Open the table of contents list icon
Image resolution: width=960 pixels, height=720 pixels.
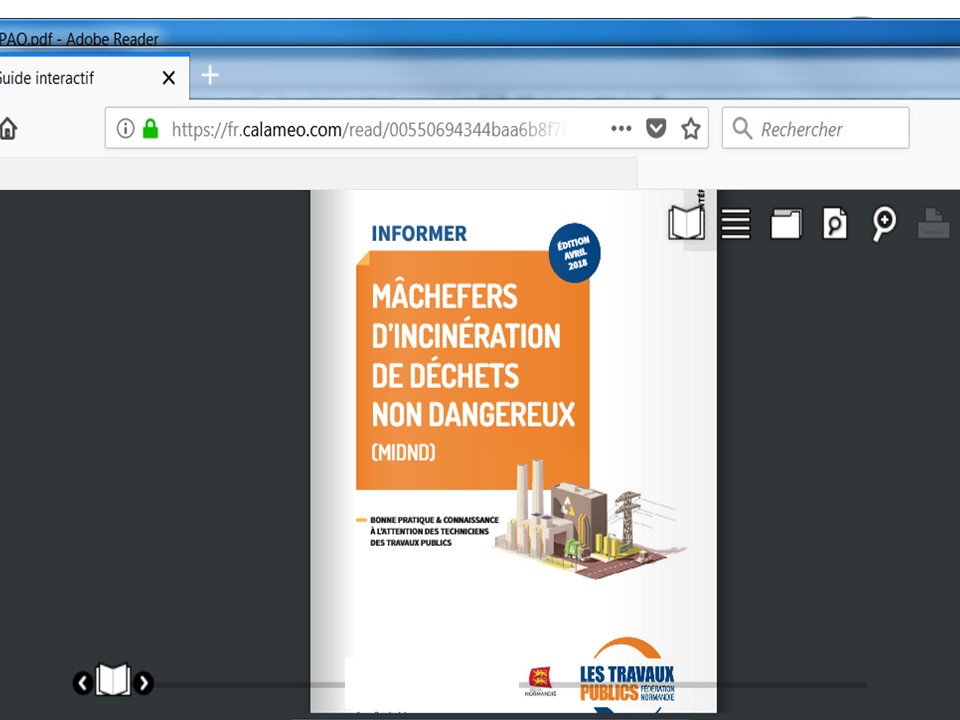736,223
